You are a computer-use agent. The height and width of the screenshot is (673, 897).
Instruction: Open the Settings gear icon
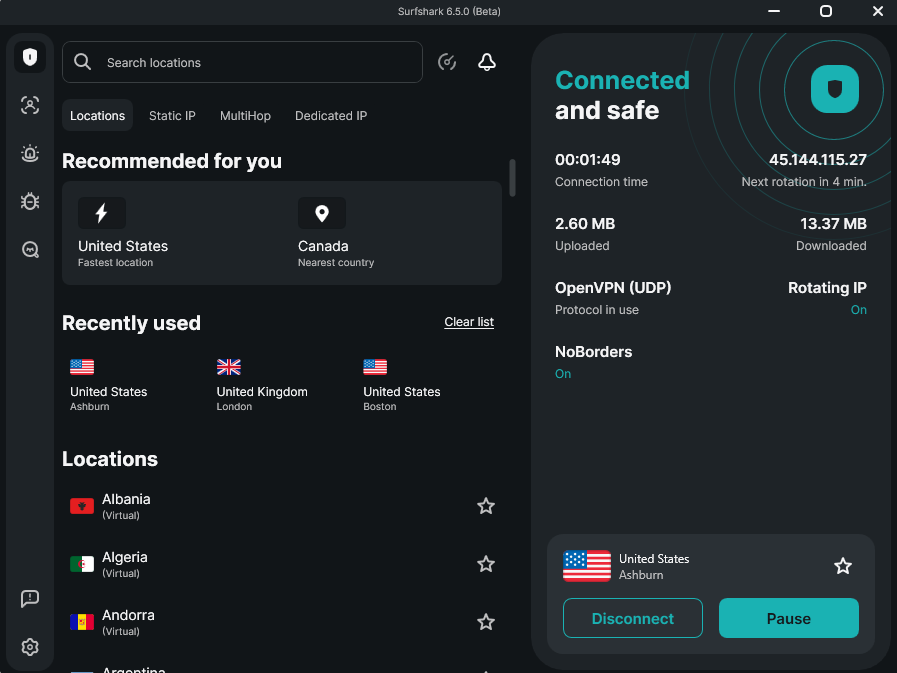(30, 647)
